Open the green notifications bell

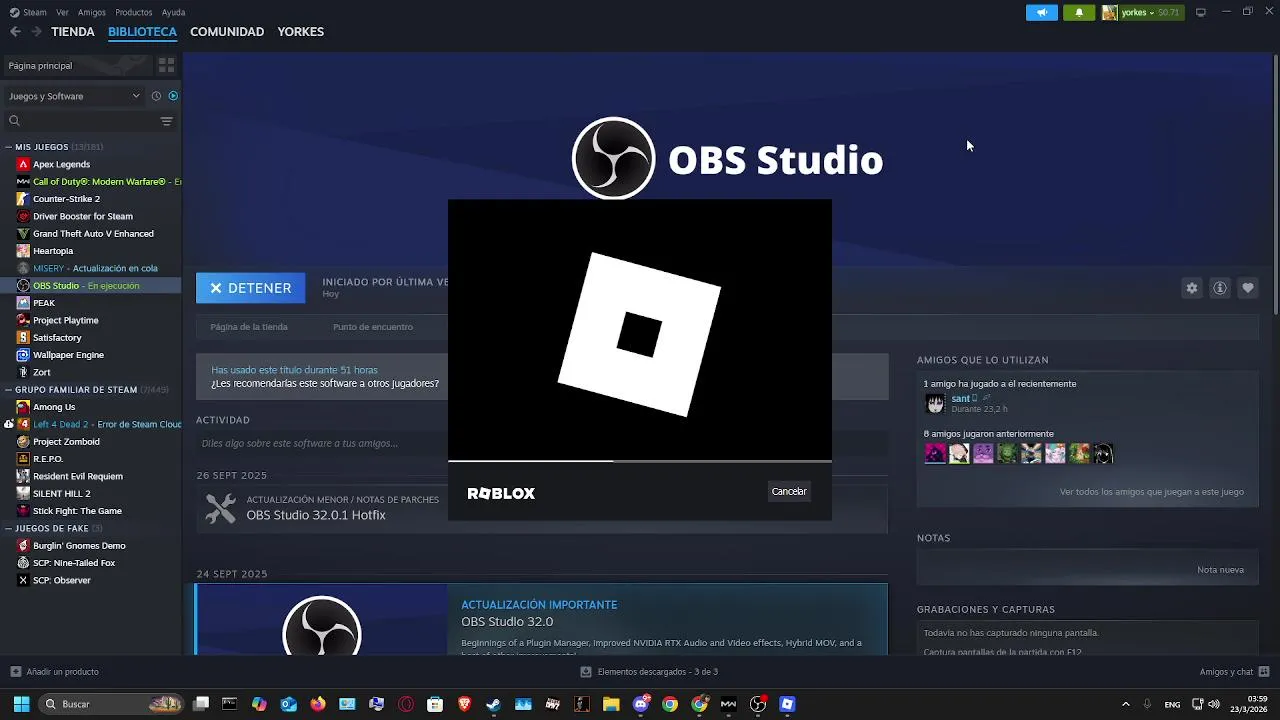1078,13
